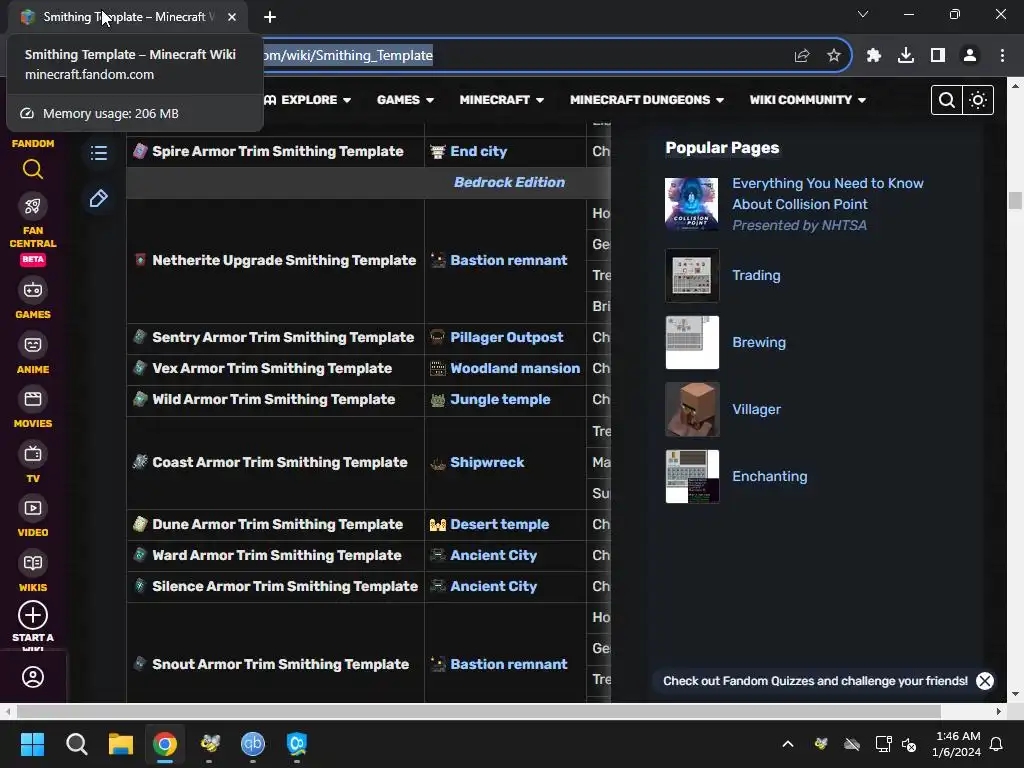Open the taskbar notification bell
This screenshot has height=768, width=1024.
997,744
